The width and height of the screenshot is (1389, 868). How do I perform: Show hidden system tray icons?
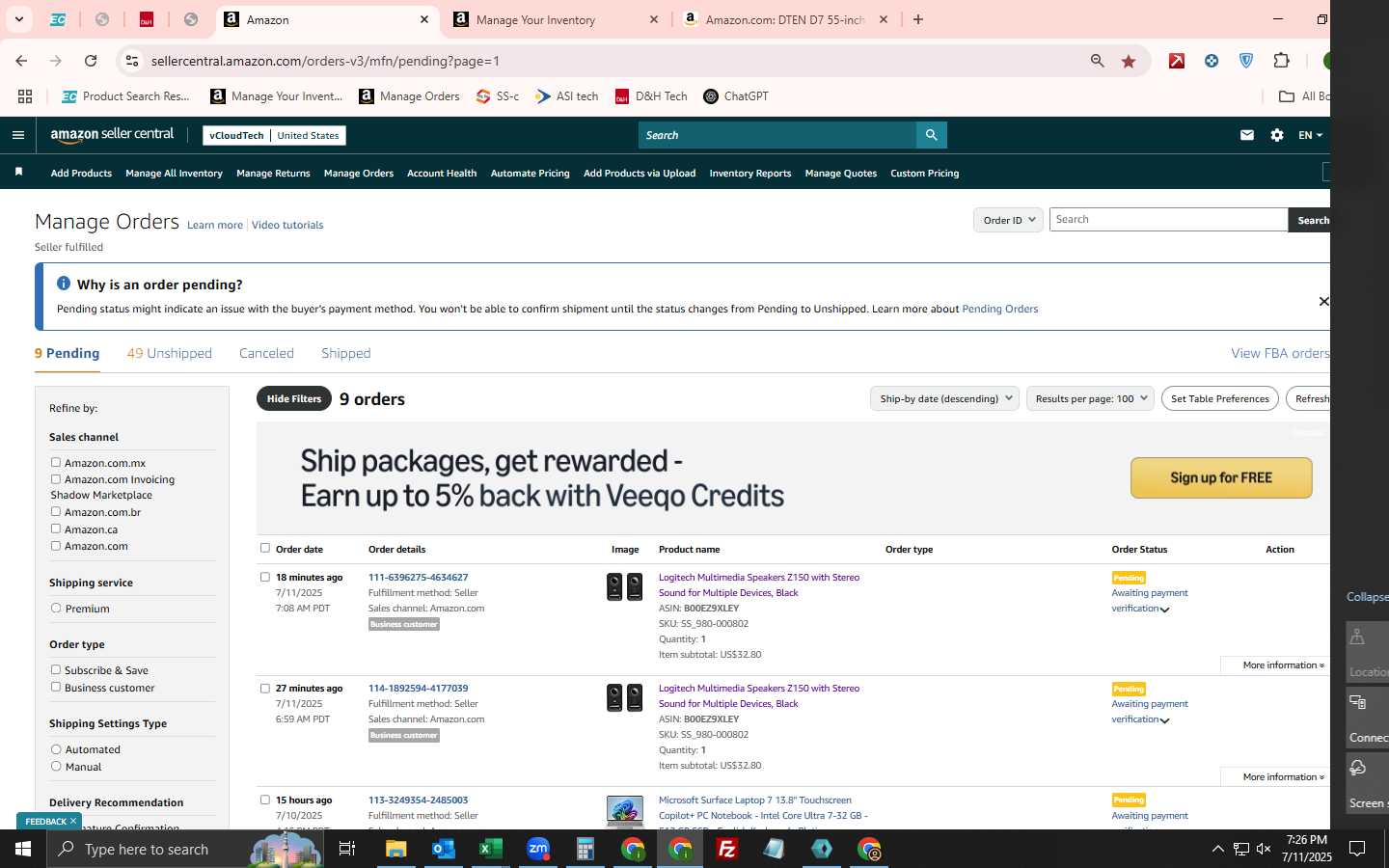coord(1217,849)
